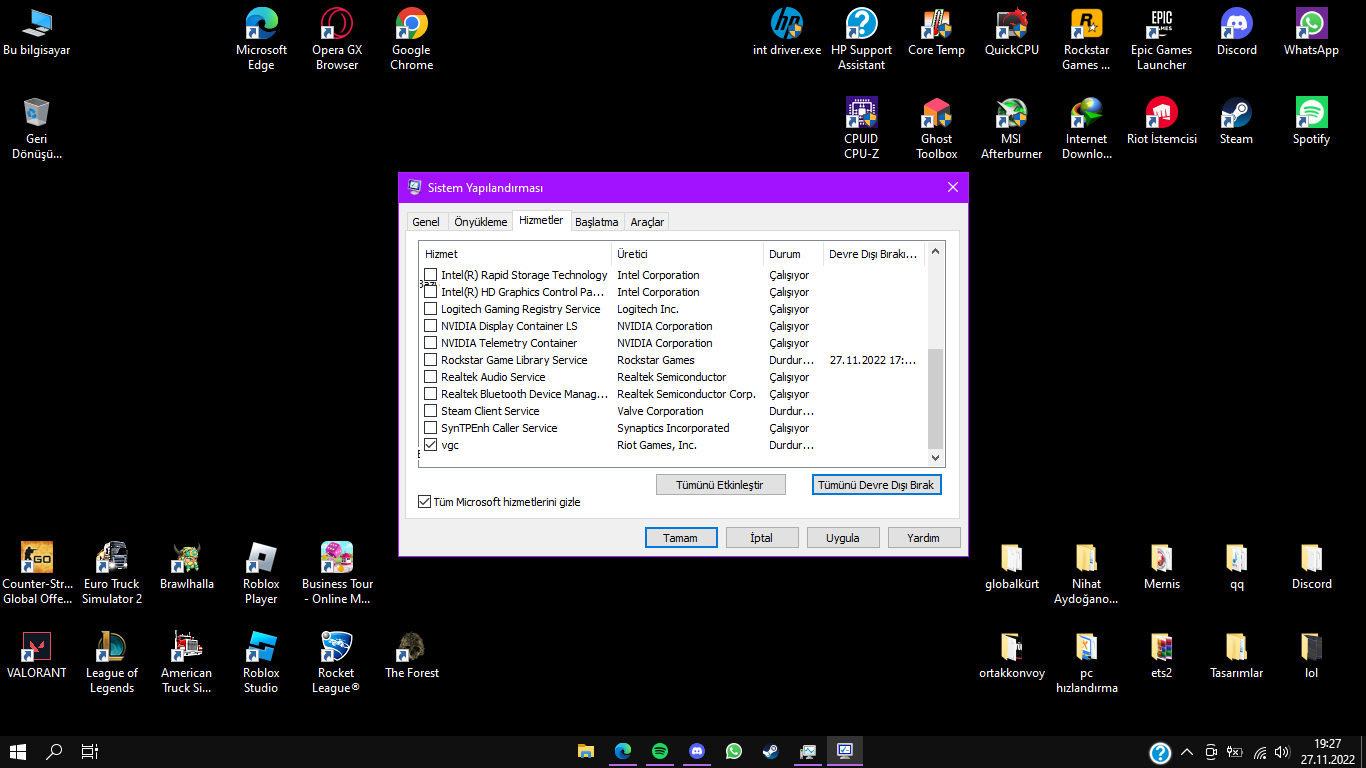Viewport: 1366px width, 768px height.
Task: Select the Core Temp desktop shortcut
Action: (936, 32)
